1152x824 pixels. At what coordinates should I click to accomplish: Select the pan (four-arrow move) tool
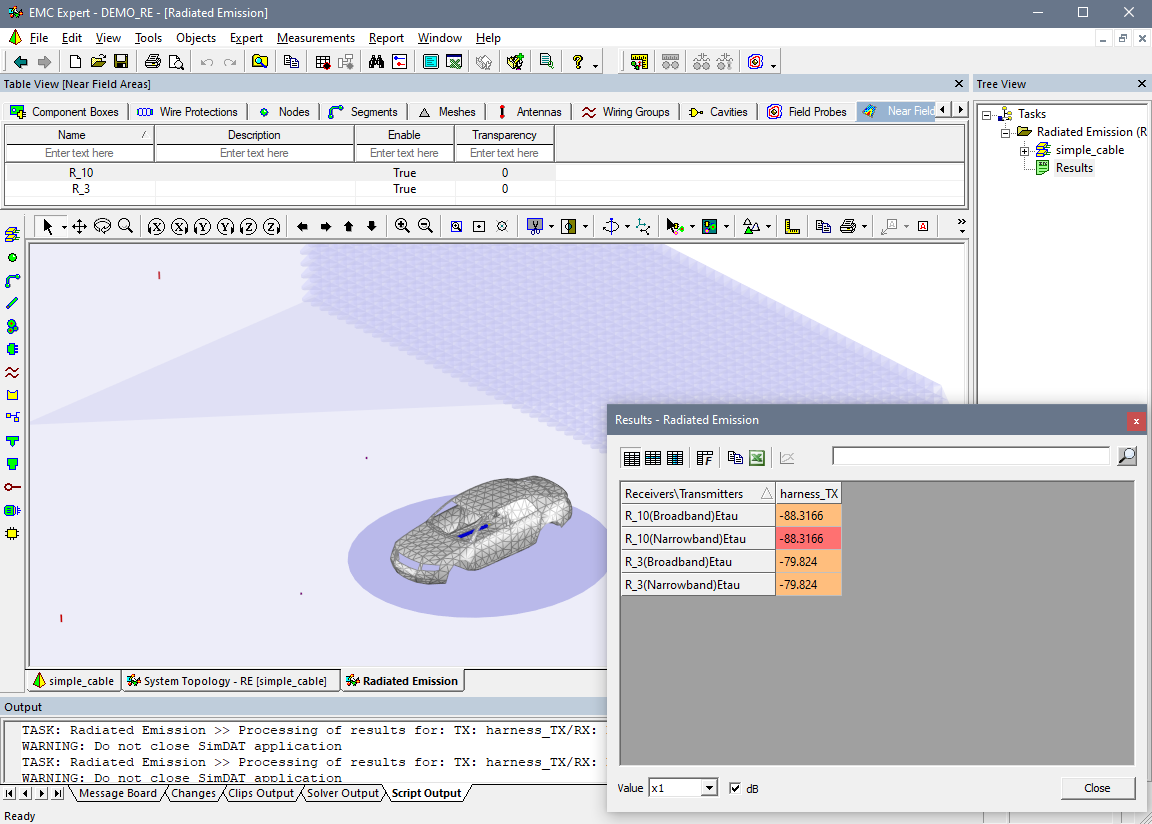tap(79, 226)
